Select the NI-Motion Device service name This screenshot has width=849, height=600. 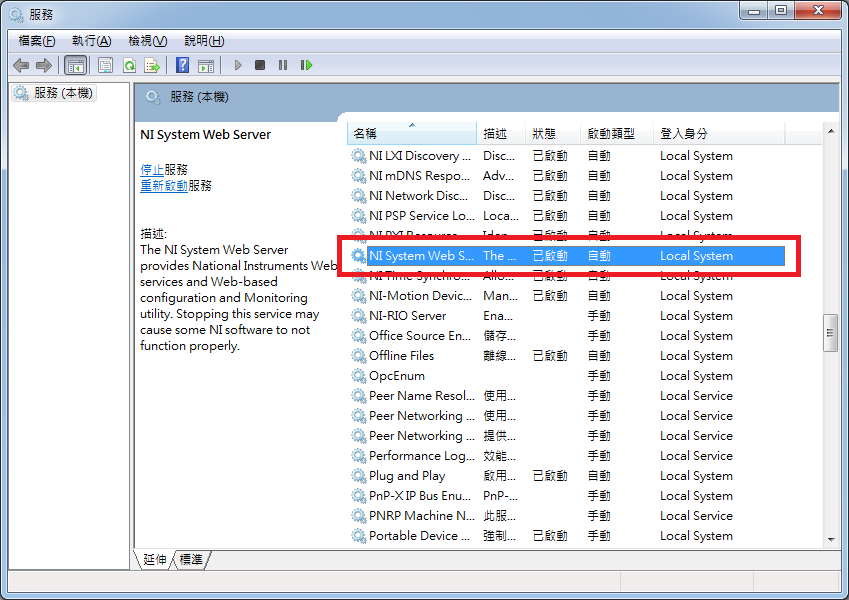tap(421, 296)
